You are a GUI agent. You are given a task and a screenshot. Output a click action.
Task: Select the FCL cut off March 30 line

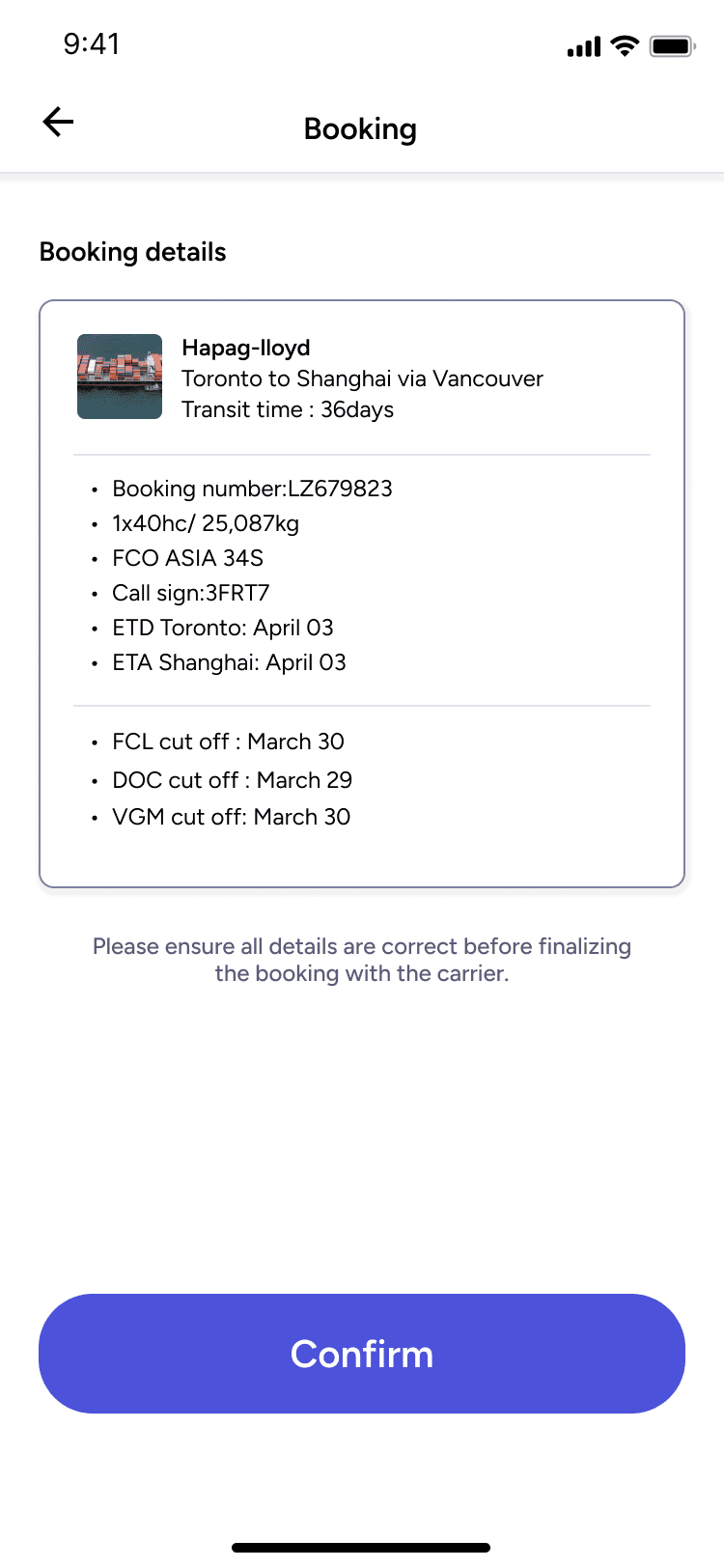(x=228, y=742)
